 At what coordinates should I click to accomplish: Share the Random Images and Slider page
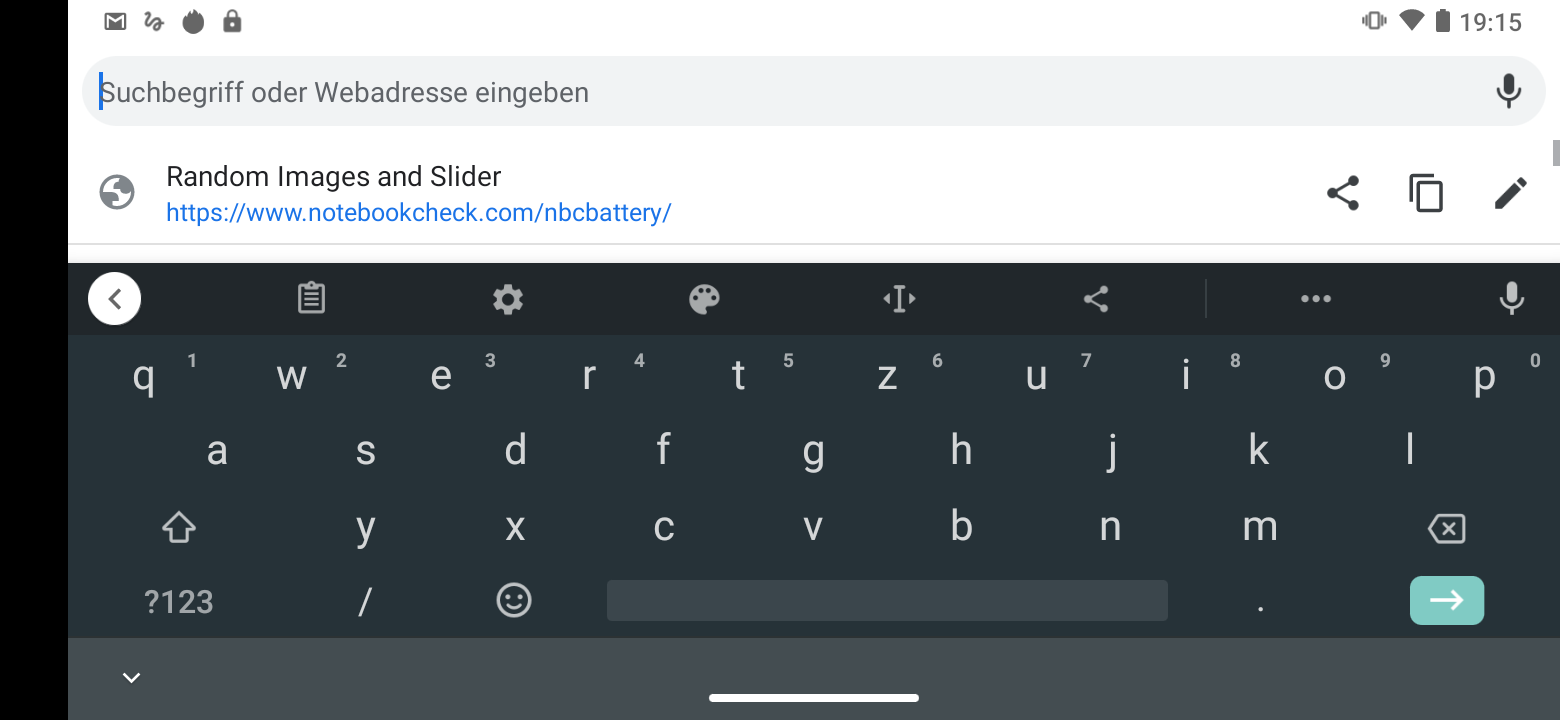[x=1343, y=192]
